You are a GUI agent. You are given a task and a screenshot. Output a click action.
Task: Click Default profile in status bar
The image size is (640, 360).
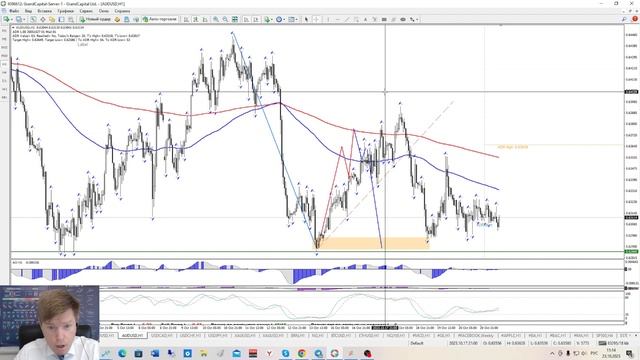pos(417,344)
